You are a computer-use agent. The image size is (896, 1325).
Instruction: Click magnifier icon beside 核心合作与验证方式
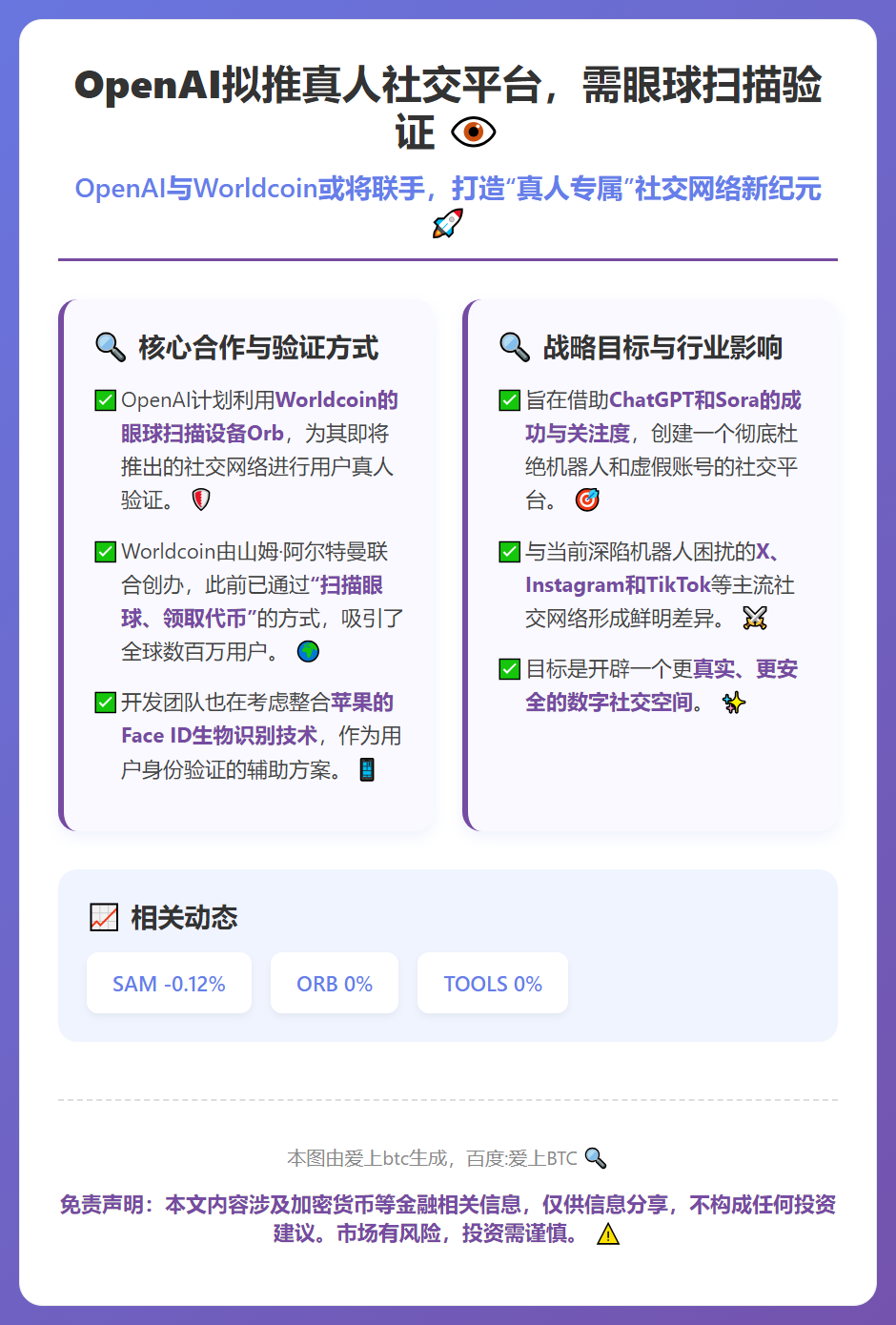pyautogui.click(x=111, y=348)
